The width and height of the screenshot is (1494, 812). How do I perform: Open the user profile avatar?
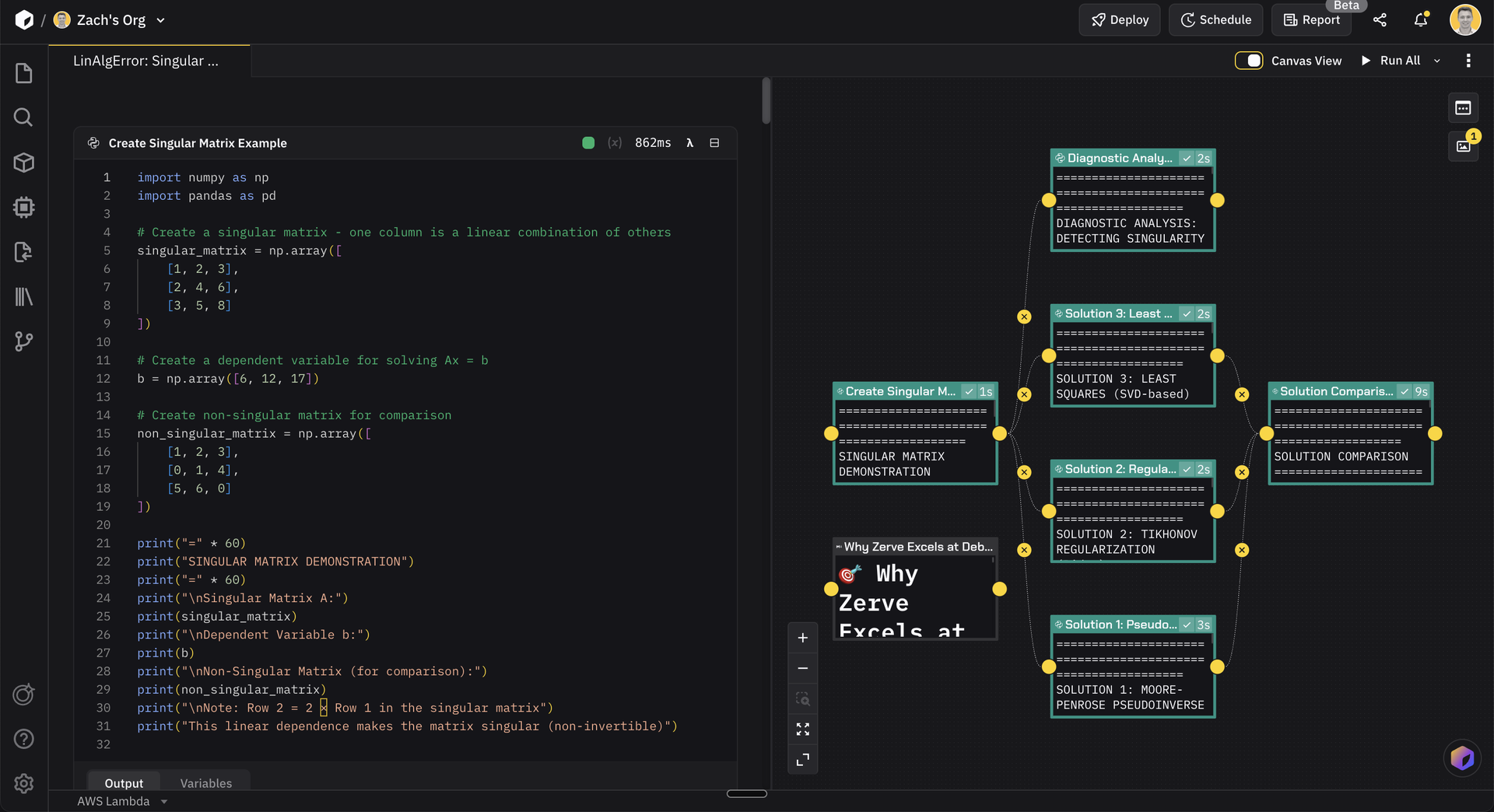(1464, 20)
